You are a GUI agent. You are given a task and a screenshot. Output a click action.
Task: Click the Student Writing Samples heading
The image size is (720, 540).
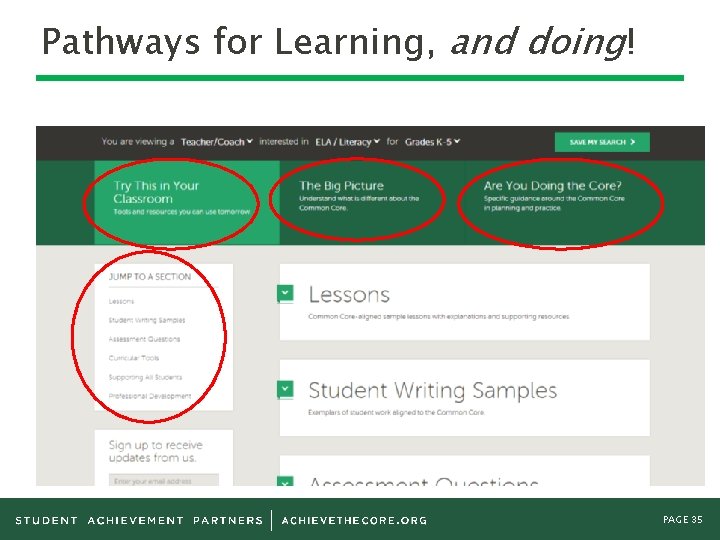point(433,391)
